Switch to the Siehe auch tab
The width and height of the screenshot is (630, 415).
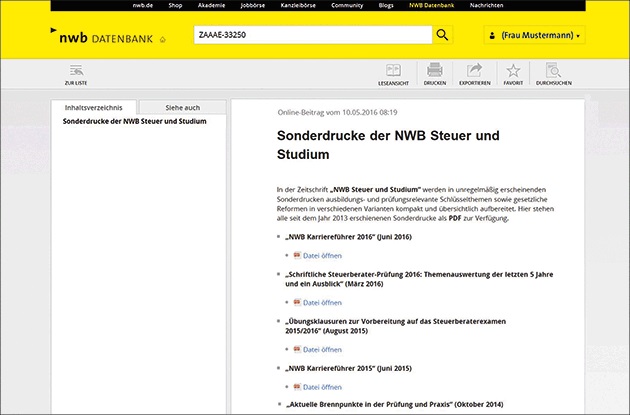tap(182, 107)
